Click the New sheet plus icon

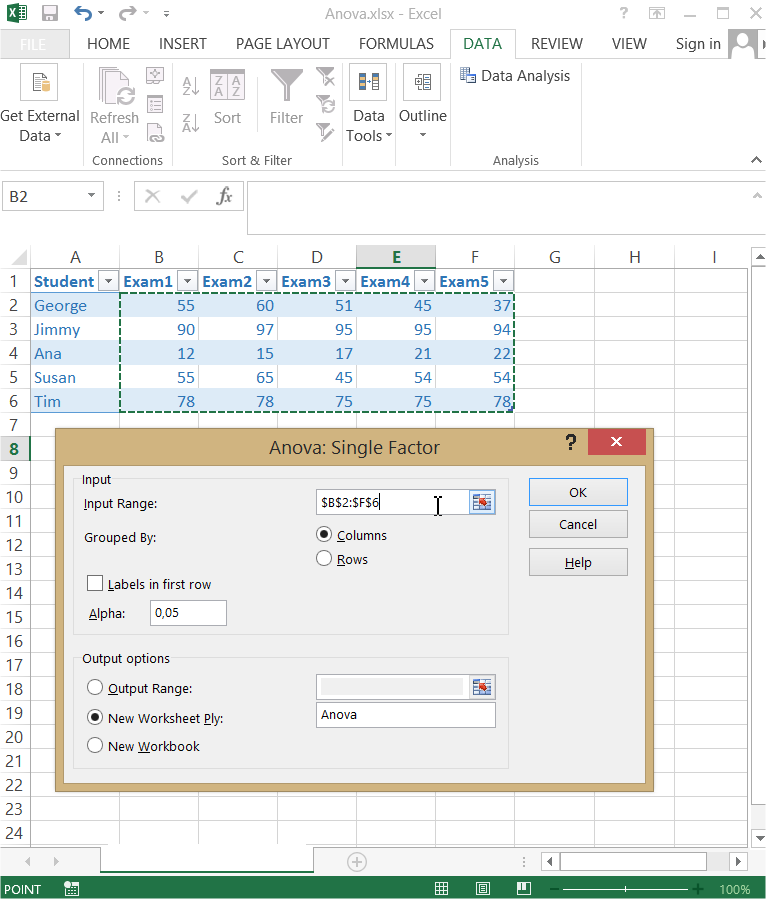(x=357, y=862)
